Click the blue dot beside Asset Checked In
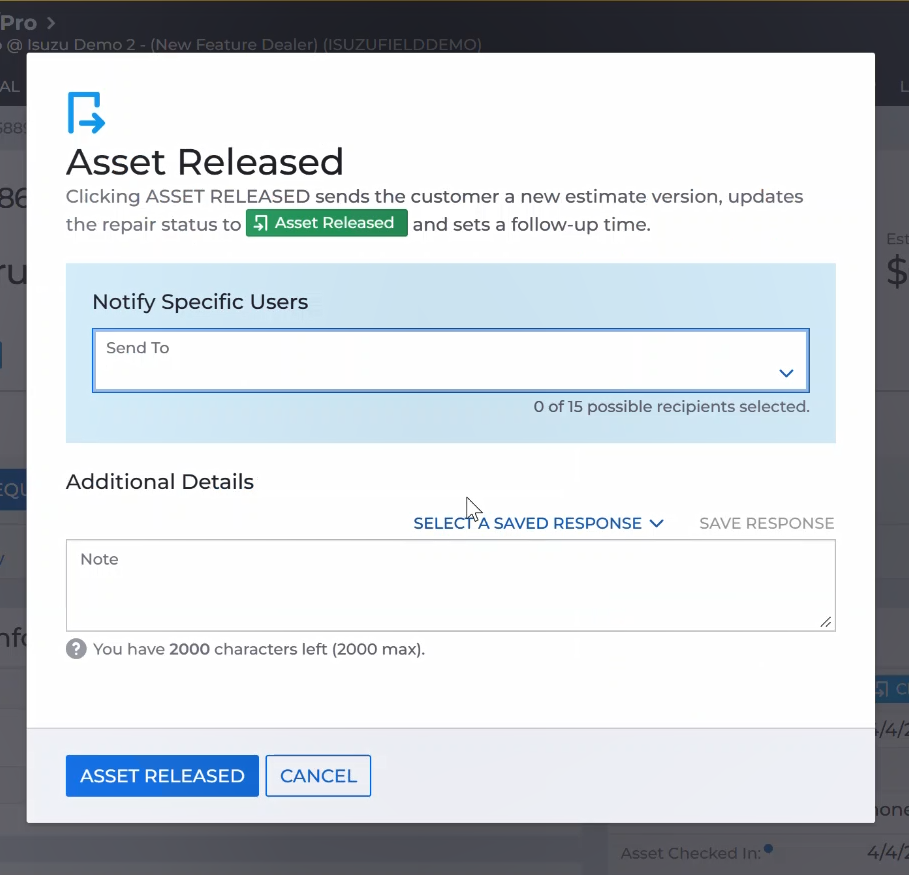 coord(768,850)
